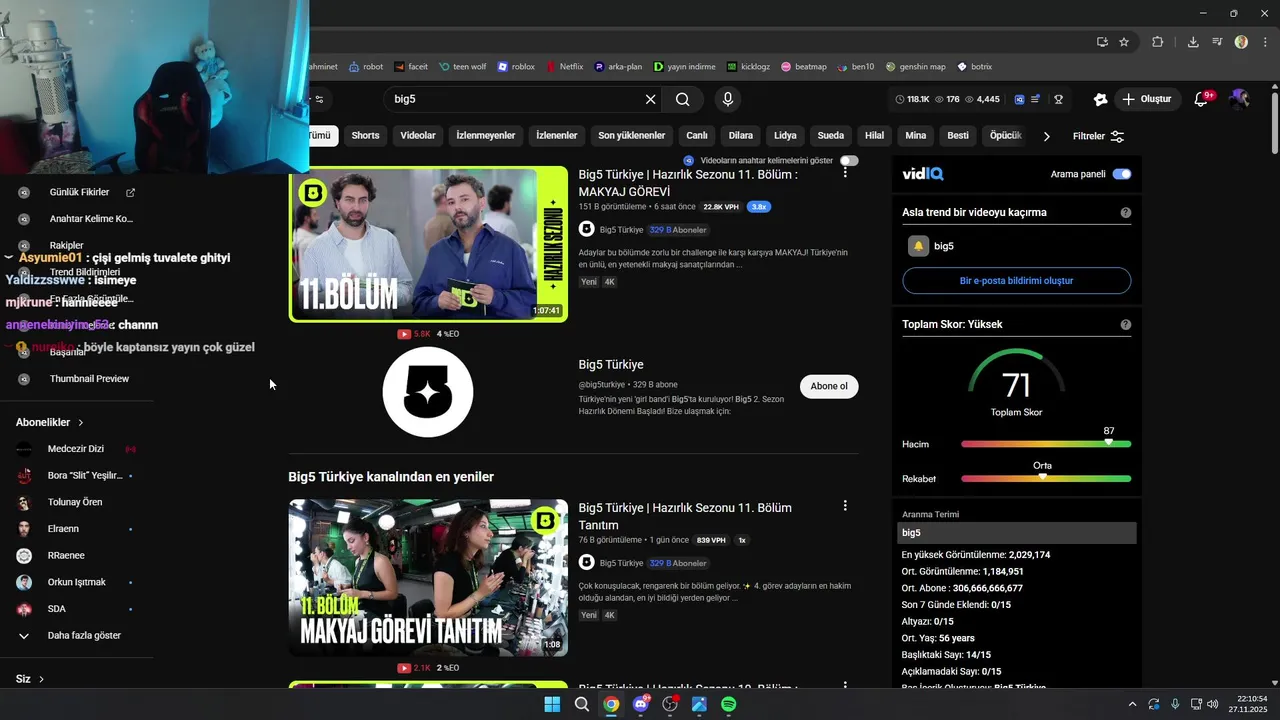
Task: Toggle the Arama paneli switch
Action: coord(1122,174)
